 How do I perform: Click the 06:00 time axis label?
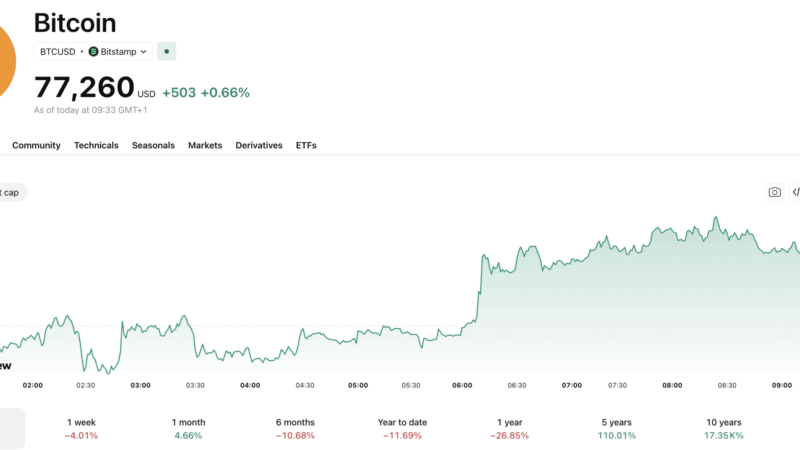[462, 385]
